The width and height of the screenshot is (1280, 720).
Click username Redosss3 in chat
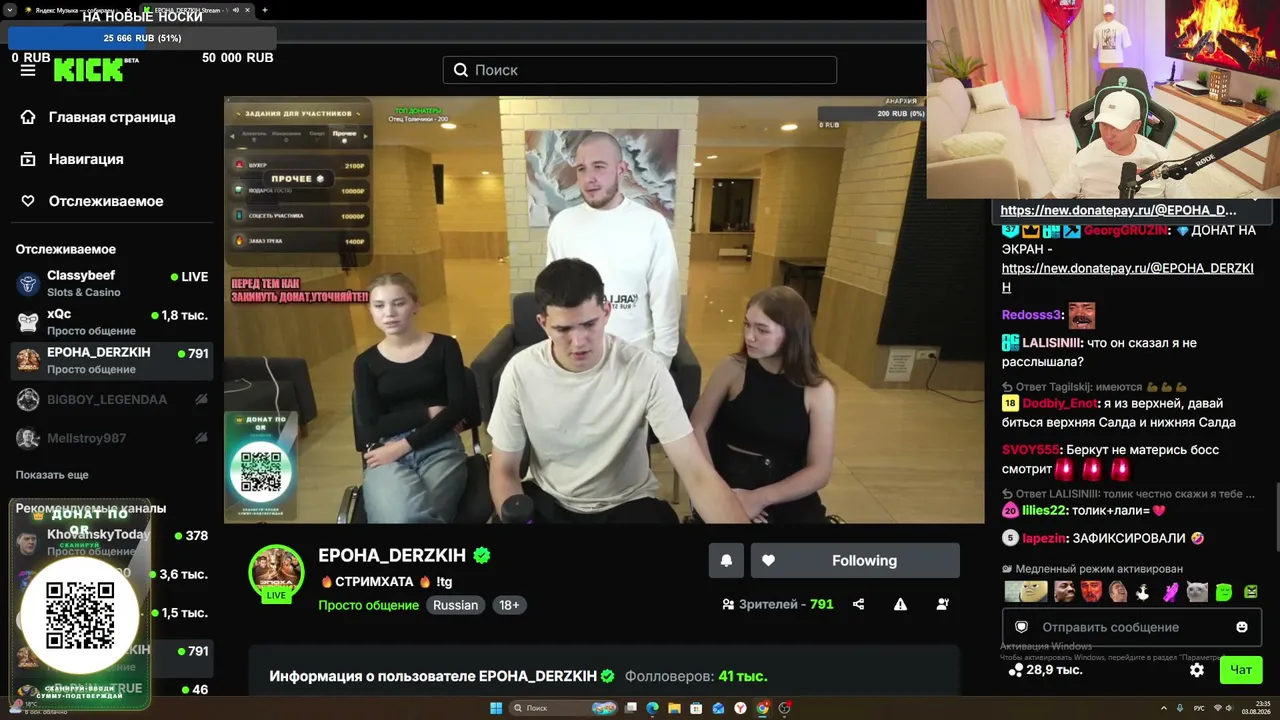[x=1031, y=315]
